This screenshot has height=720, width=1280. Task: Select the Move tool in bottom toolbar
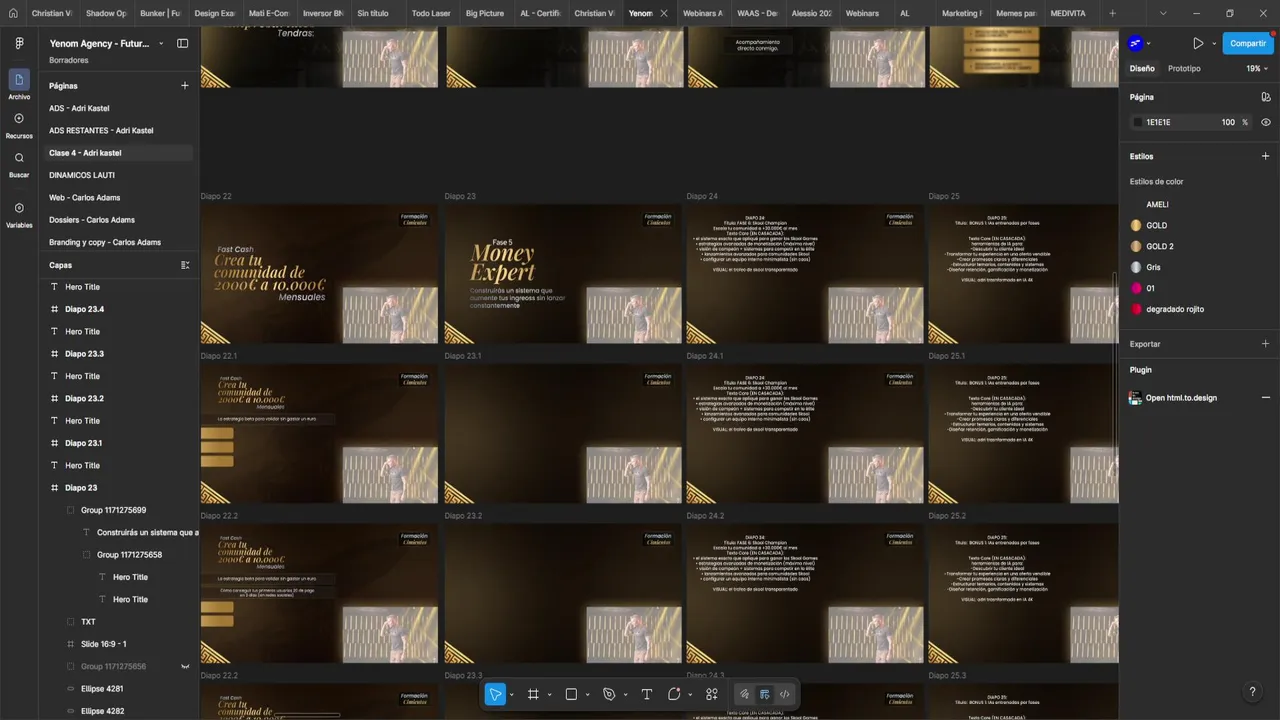coord(495,694)
